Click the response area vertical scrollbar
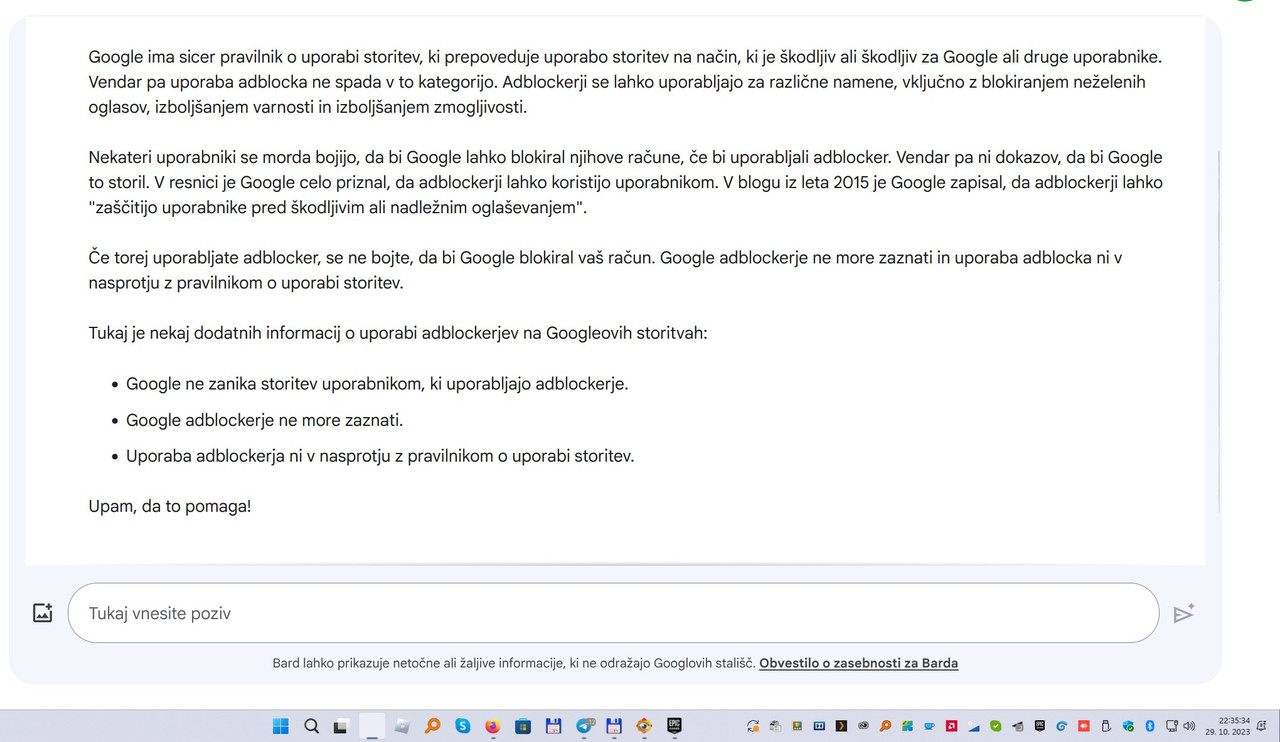 (x=1218, y=330)
